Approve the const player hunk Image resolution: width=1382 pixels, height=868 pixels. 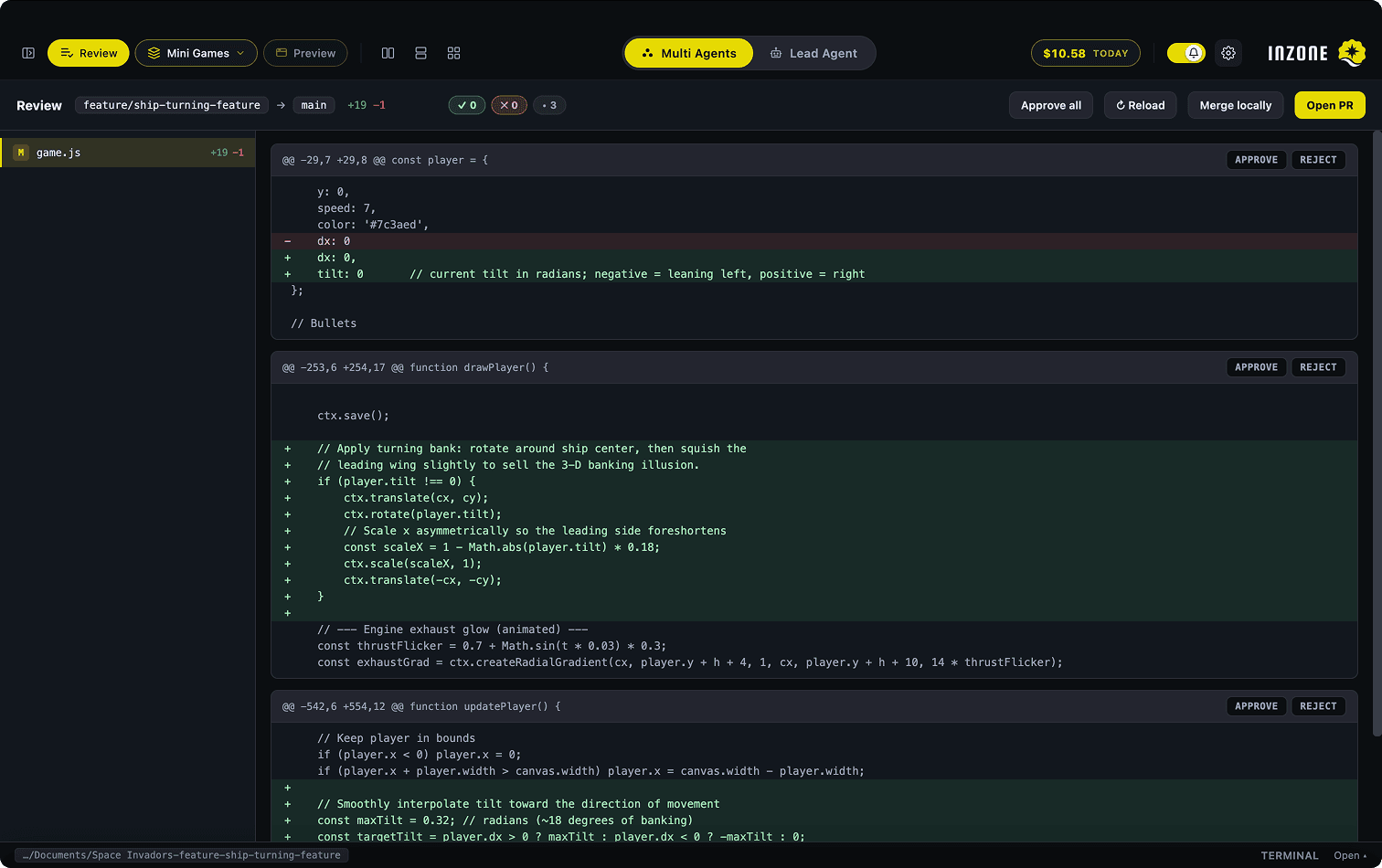pyautogui.click(x=1256, y=160)
